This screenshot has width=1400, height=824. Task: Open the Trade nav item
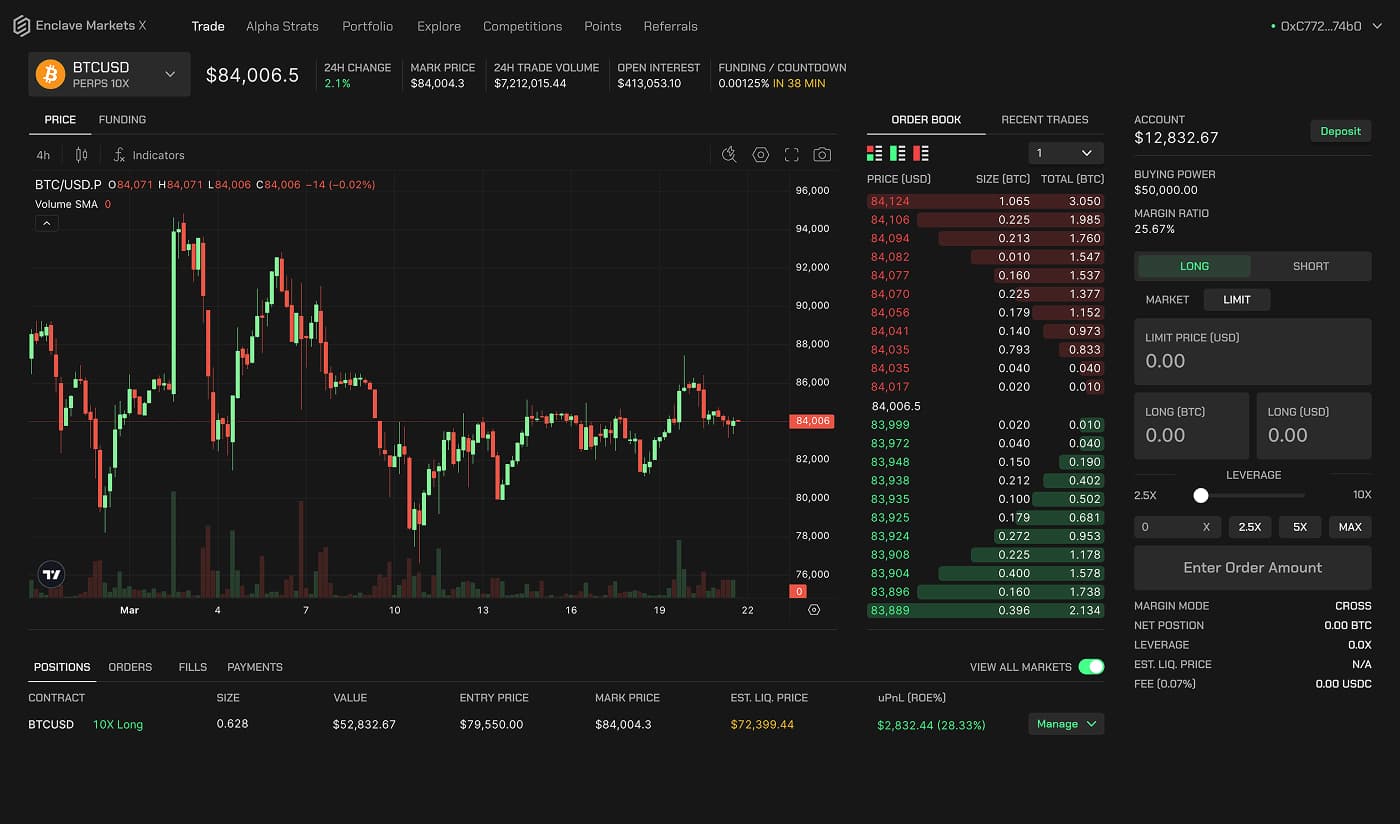(x=208, y=26)
